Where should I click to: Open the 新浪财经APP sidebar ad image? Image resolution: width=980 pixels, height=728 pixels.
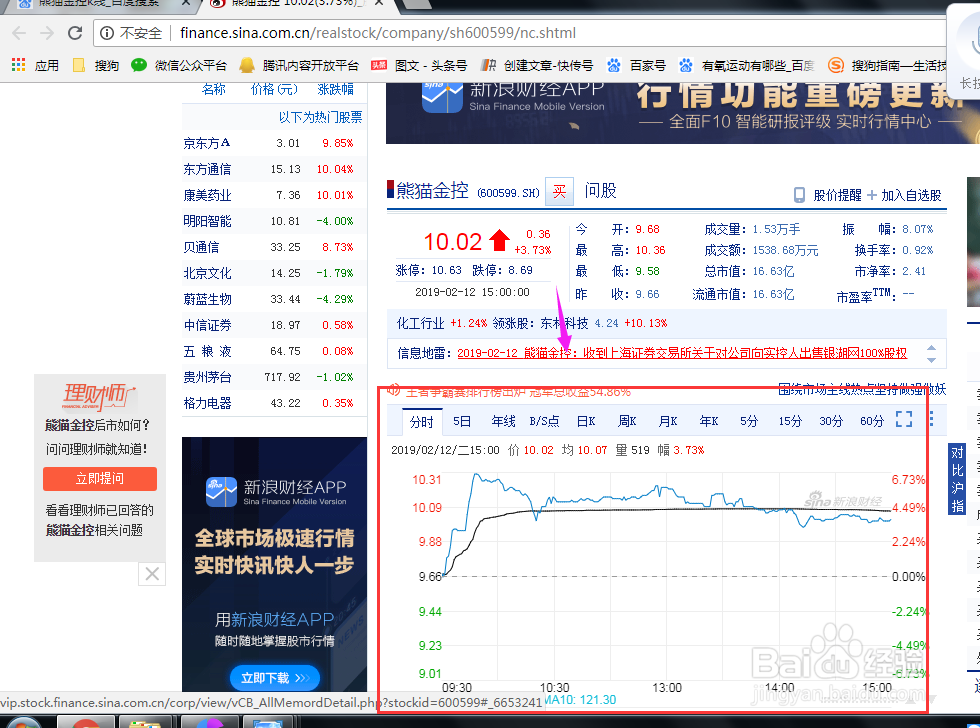(x=274, y=564)
